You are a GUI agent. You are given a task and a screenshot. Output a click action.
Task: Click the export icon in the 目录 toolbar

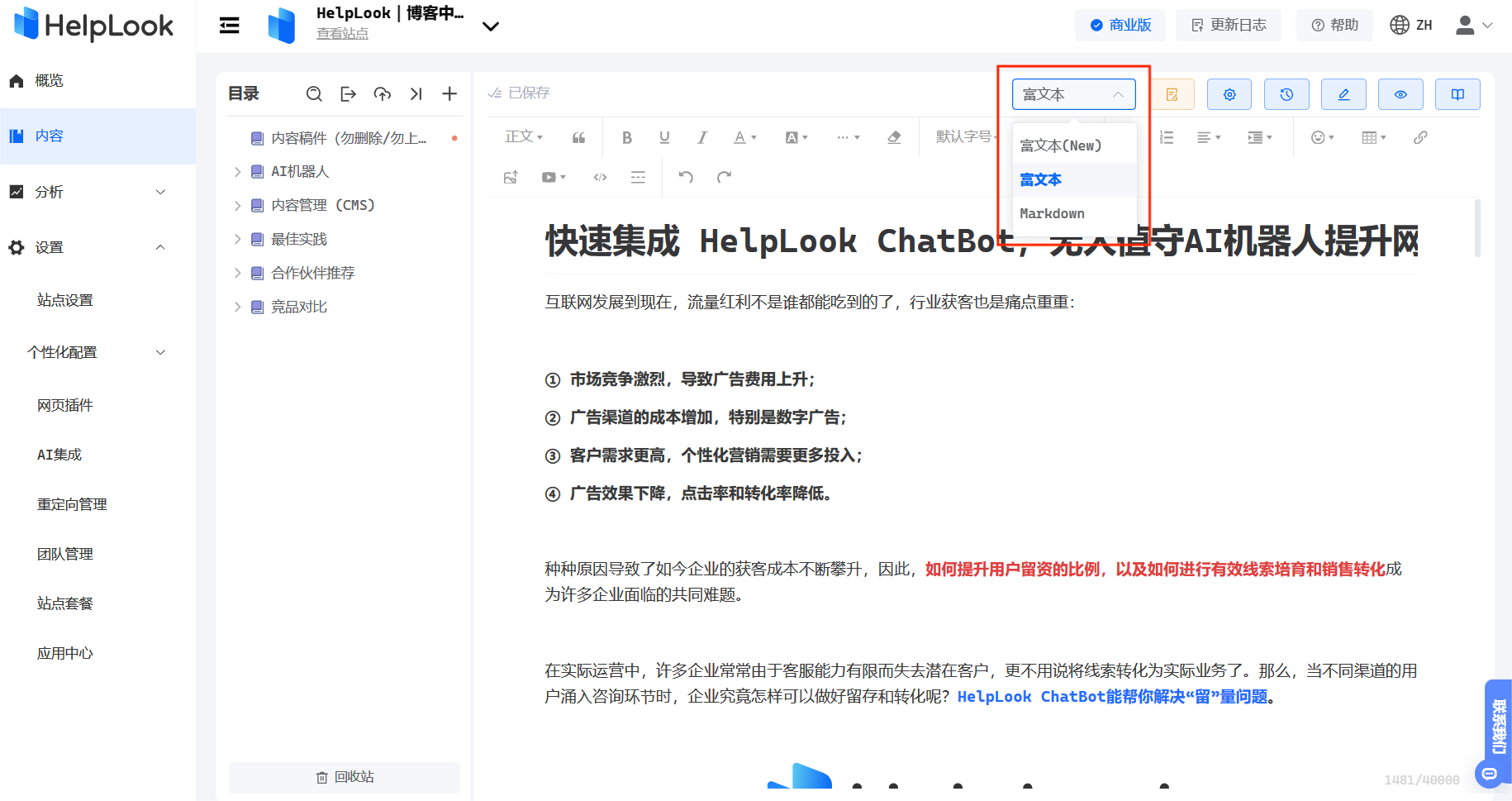click(x=348, y=94)
